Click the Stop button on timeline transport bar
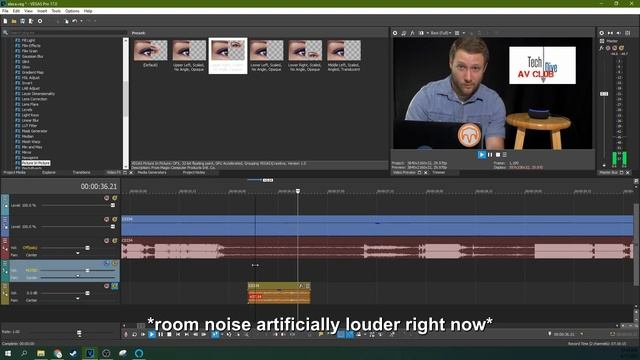 pos(169,334)
